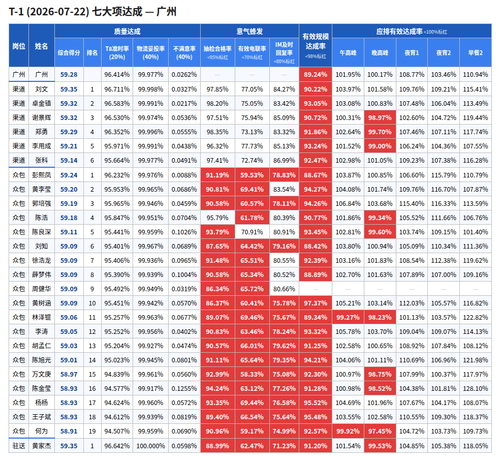The height and width of the screenshot is (459, 500).
Task: Click the 119.62% cell
Action: (475, 260)
